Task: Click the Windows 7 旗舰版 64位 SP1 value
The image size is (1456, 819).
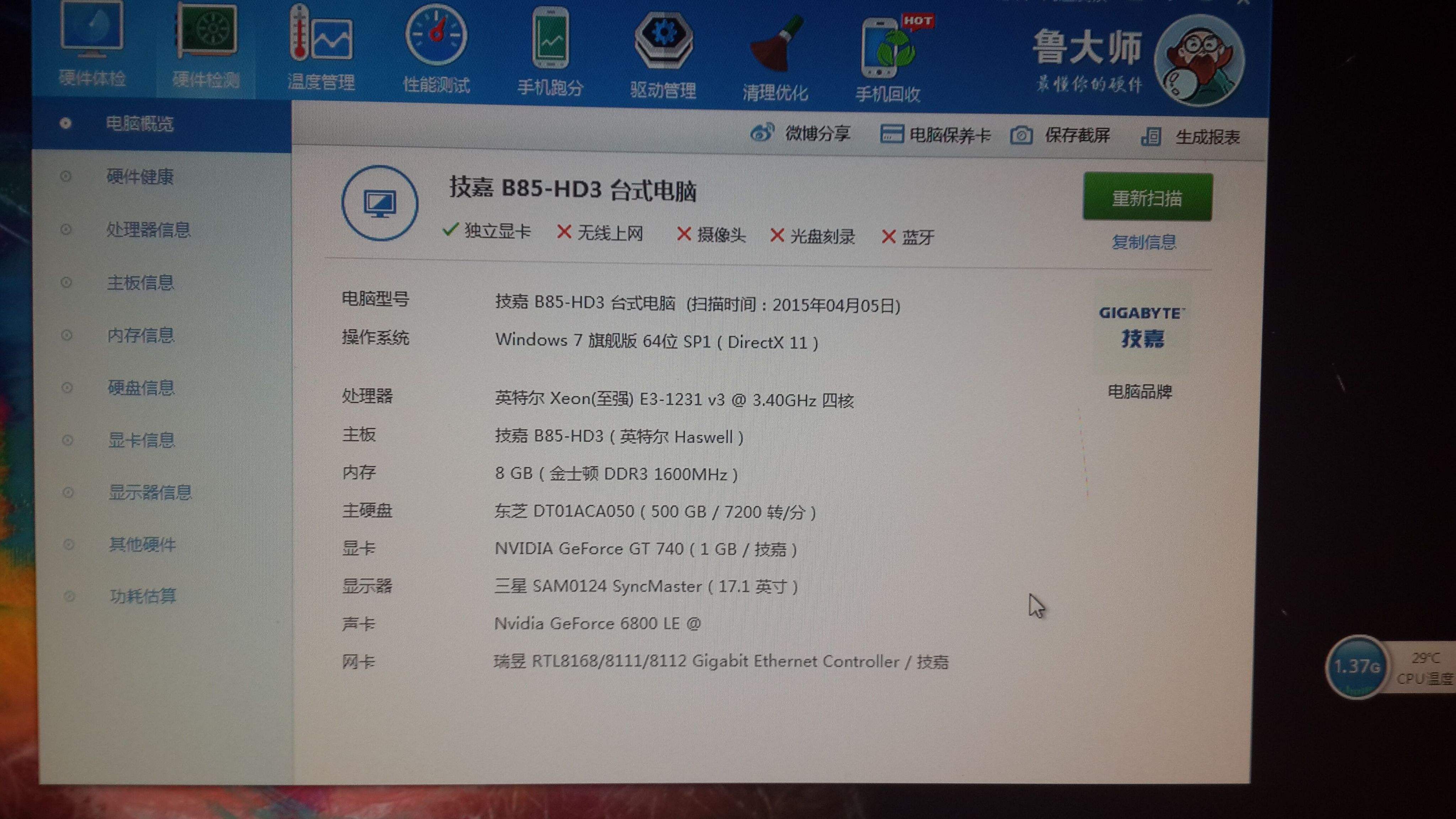Action: pyautogui.click(x=657, y=341)
